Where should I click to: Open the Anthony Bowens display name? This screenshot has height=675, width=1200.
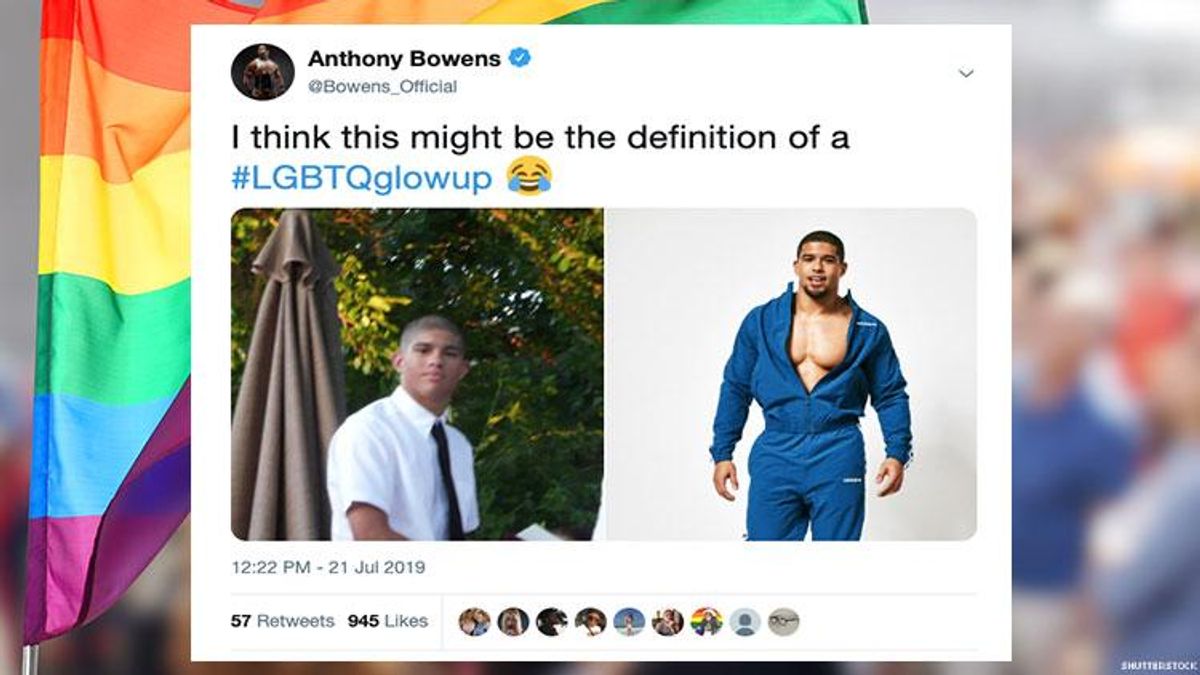[x=404, y=58]
